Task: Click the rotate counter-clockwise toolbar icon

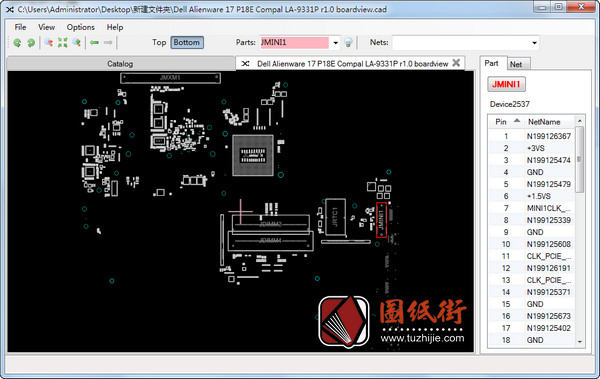Action: [x=17, y=42]
